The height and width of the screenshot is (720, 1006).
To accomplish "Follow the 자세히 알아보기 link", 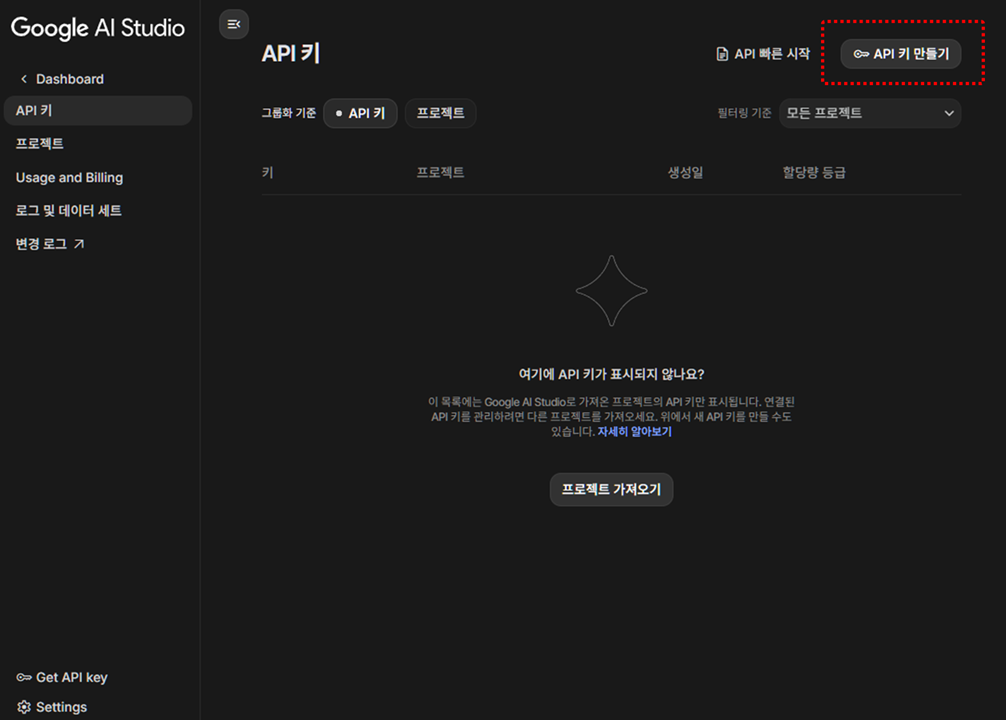I will point(634,432).
